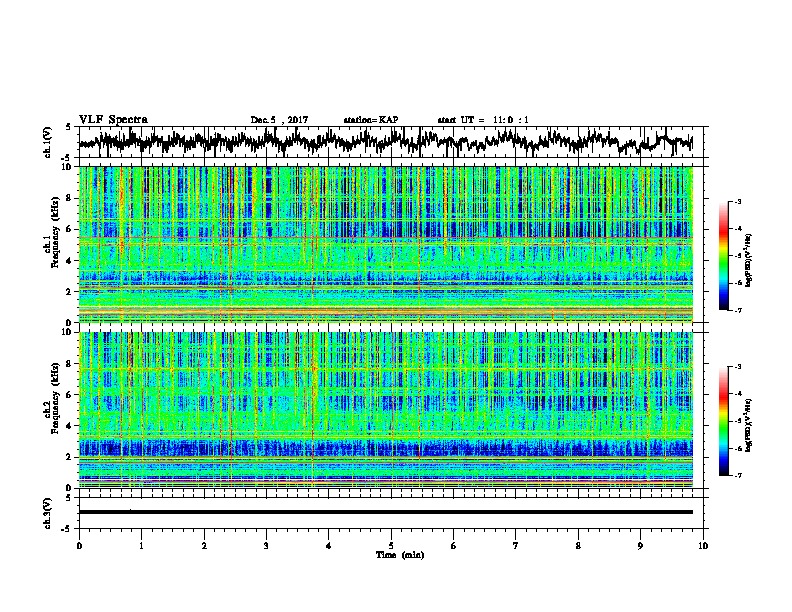The image size is (792, 612).
Task: Click time axis tick label '9'
Action: (640, 546)
